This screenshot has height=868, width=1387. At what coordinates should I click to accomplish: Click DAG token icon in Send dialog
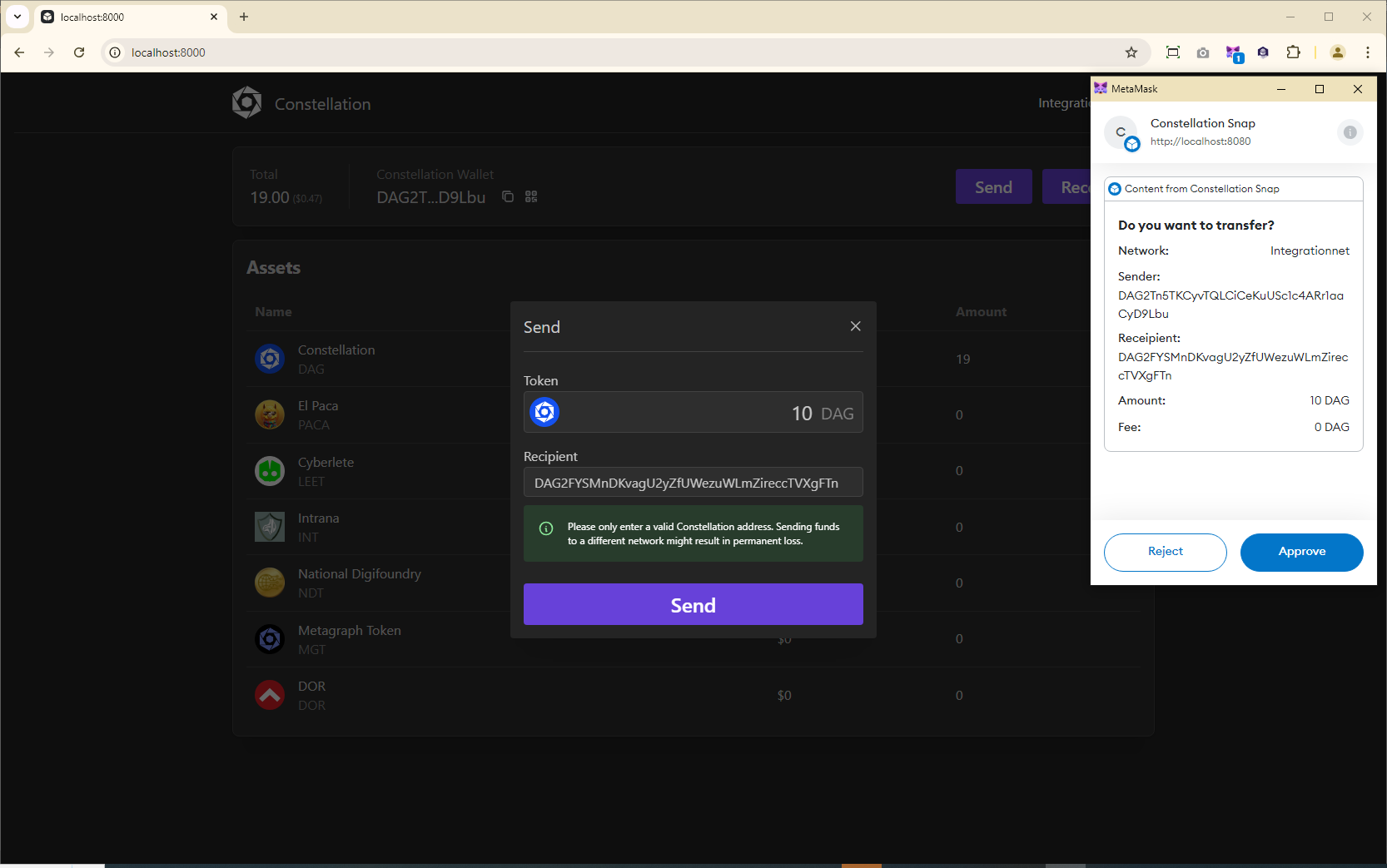tap(544, 412)
